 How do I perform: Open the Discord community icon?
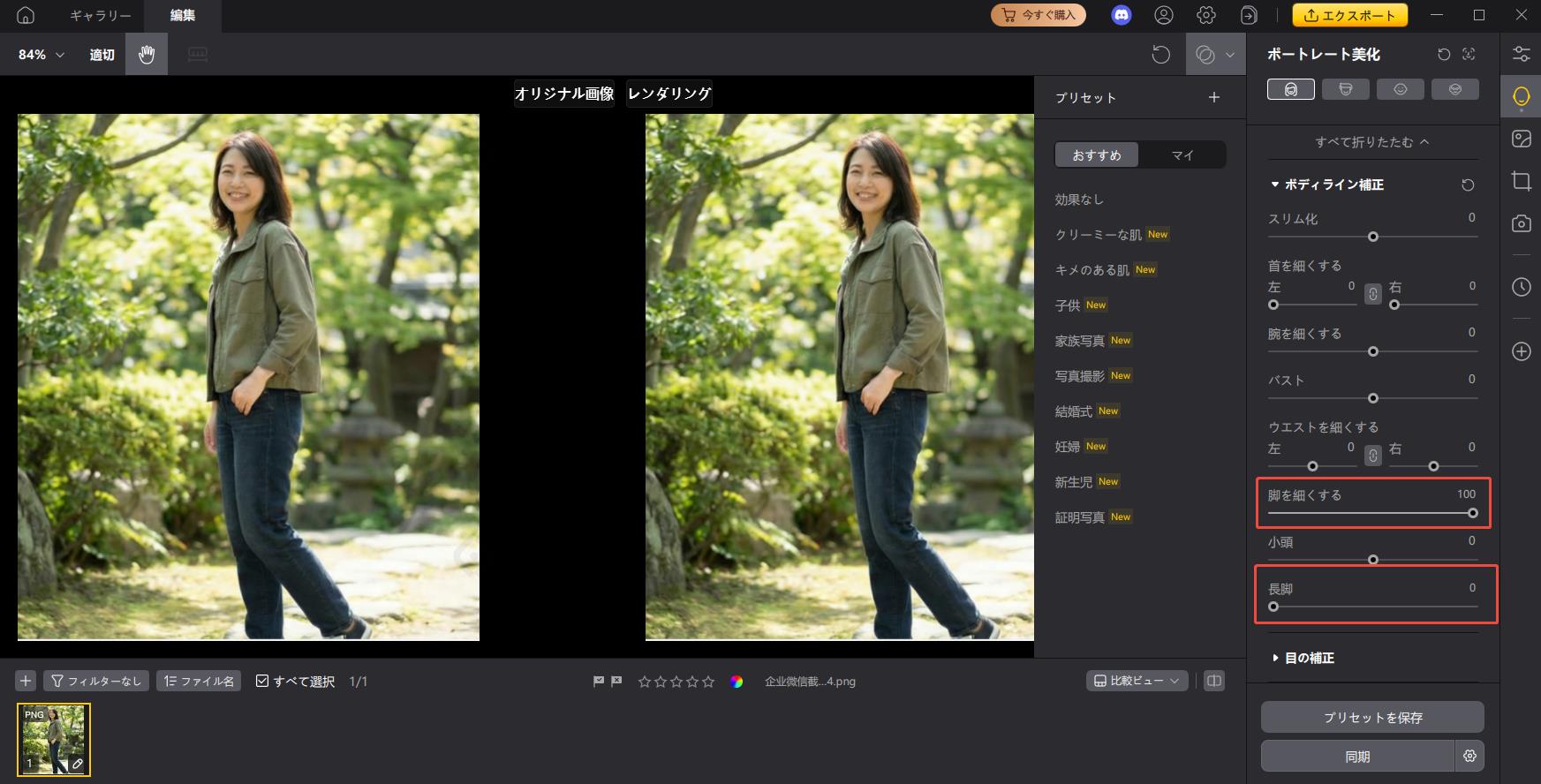[1122, 15]
